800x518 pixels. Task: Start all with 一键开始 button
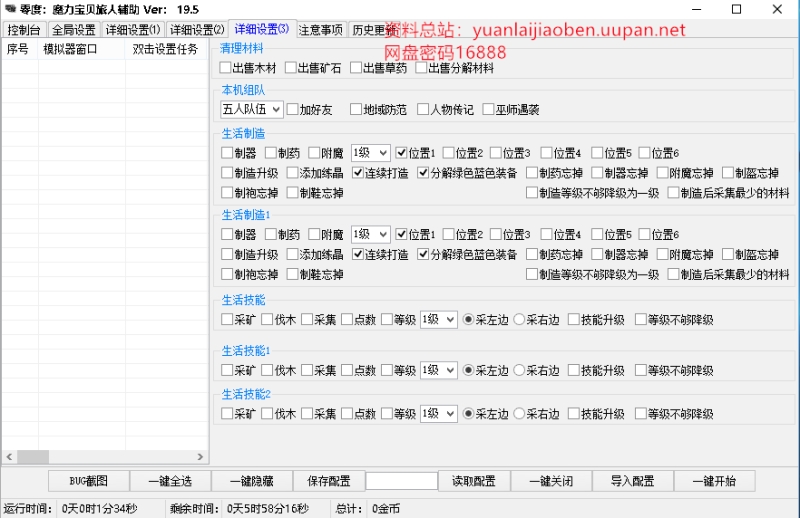point(714,481)
